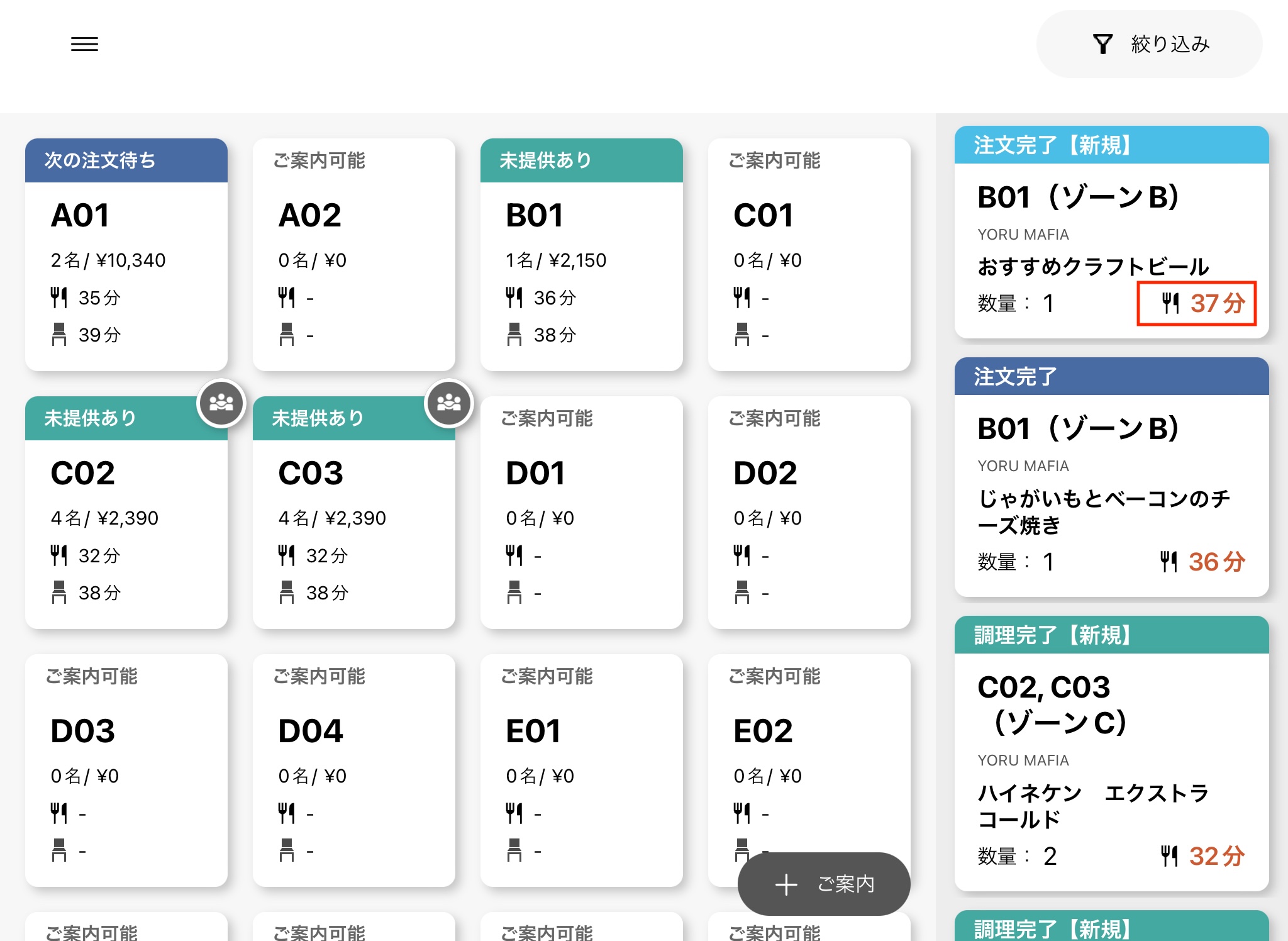Screen dimensions: 1288x941
Task: Open the hamburger menu
Action: tap(84, 44)
